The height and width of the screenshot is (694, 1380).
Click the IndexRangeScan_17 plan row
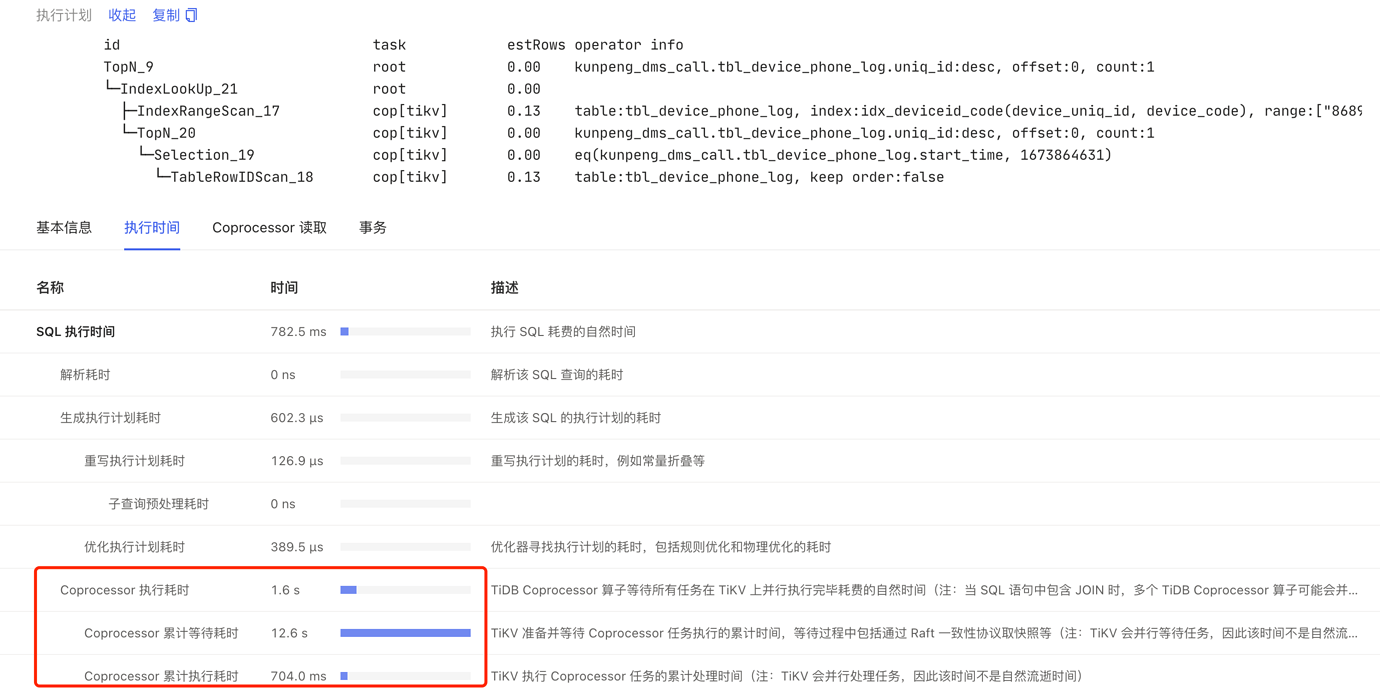(x=208, y=111)
